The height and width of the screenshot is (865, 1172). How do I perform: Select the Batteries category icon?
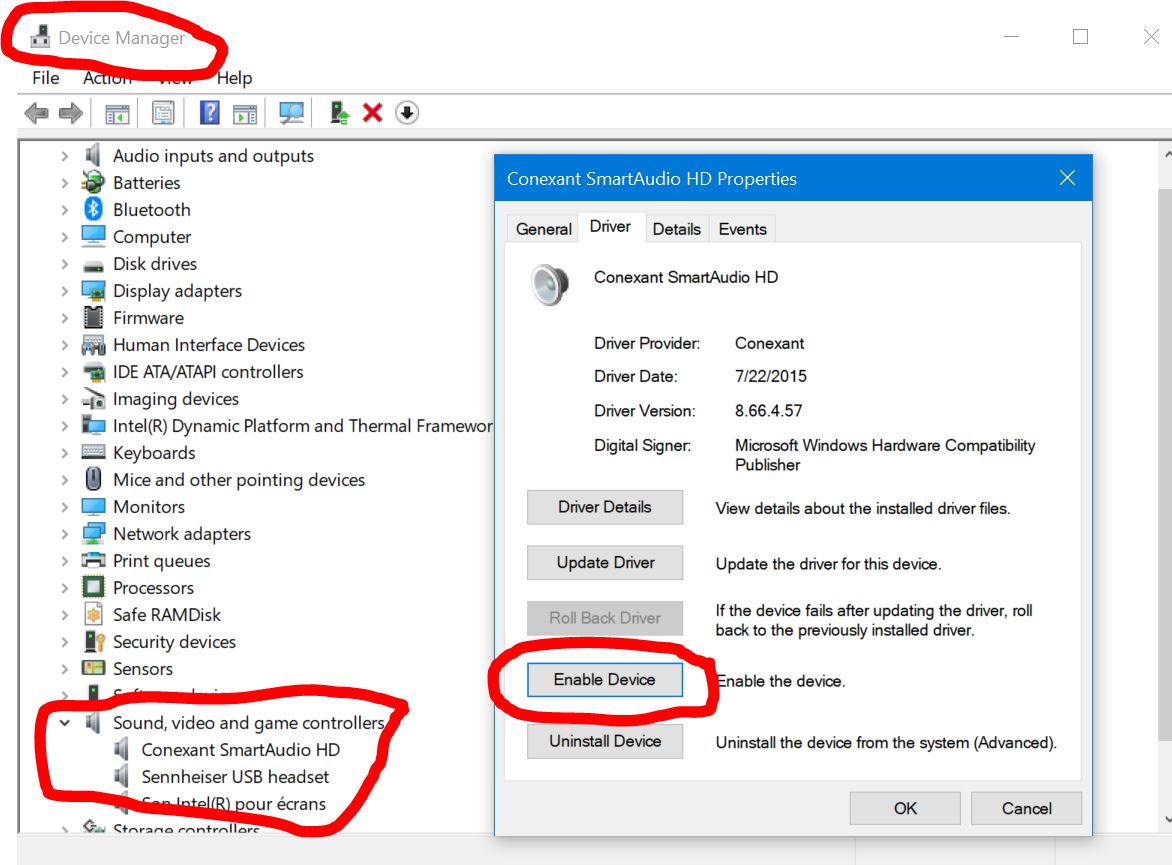click(x=93, y=182)
